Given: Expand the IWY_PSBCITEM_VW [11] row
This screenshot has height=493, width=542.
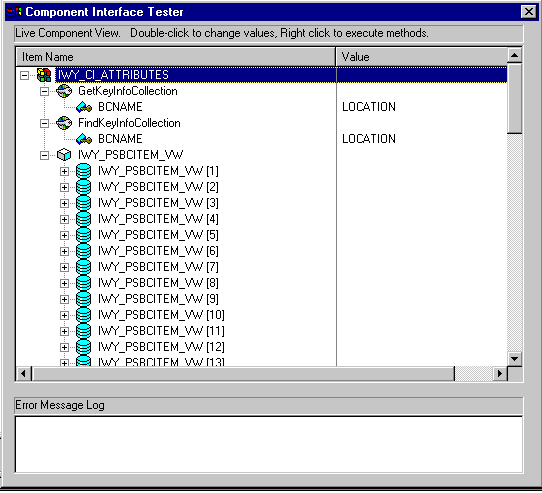Looking at the screenshot, I should [64, 332].
